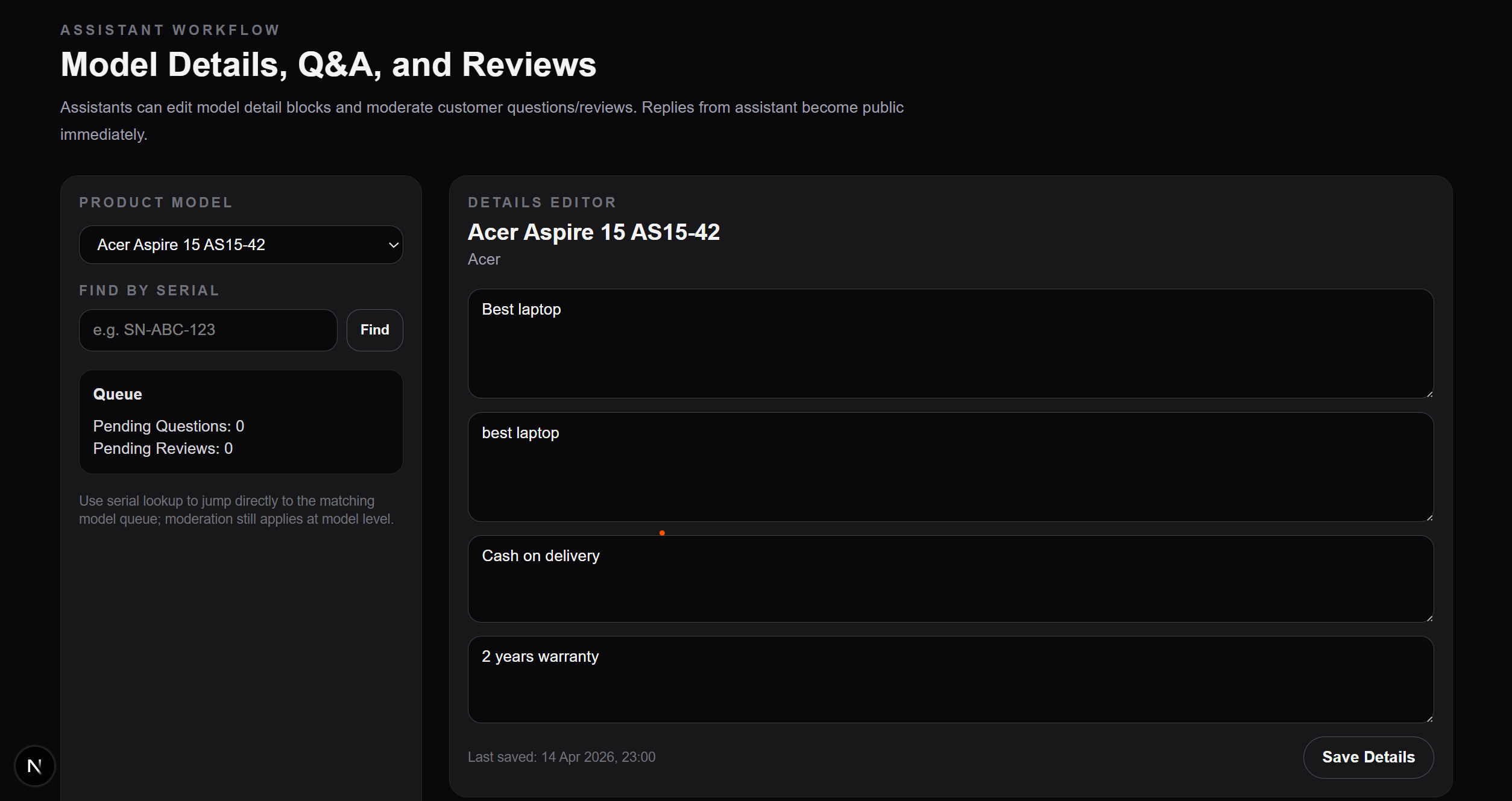This screenshot has width=1512, height=801.
Task: Focus the serial number input field
Action: point(208,330)
